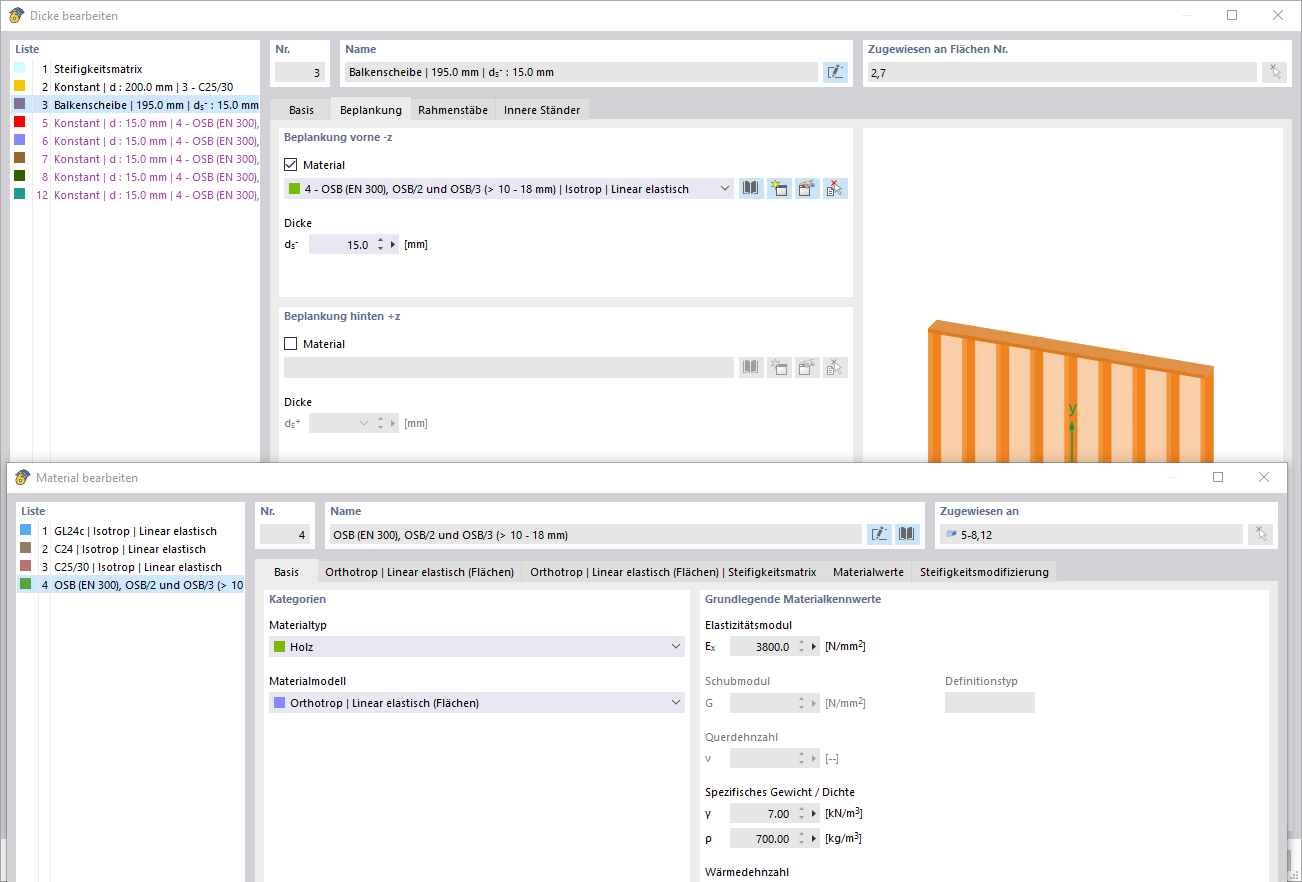The height and width of the screenshot is (882, 1302).
Task: Click the edit name icon beside Balkenscheibe name
Action: 835,72
